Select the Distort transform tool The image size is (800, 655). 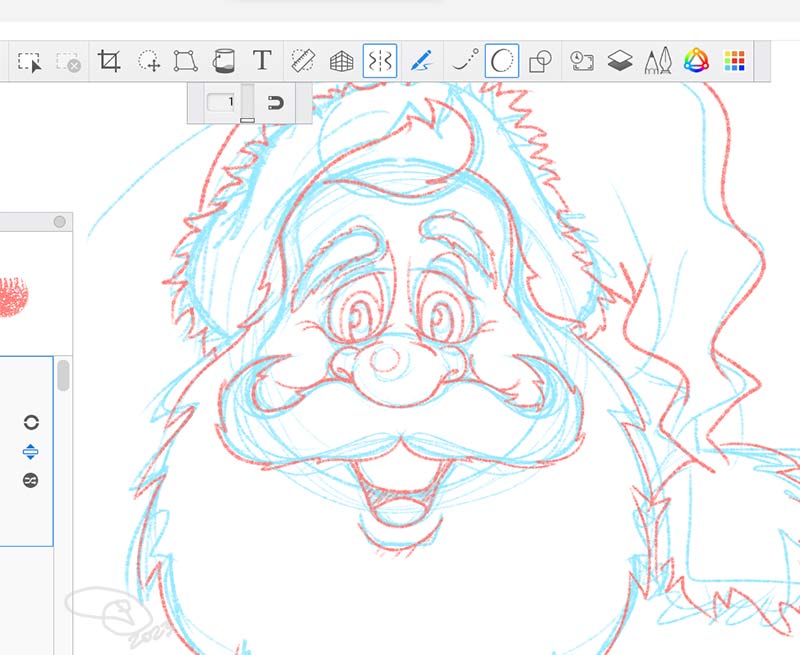(x=185, y=62)
